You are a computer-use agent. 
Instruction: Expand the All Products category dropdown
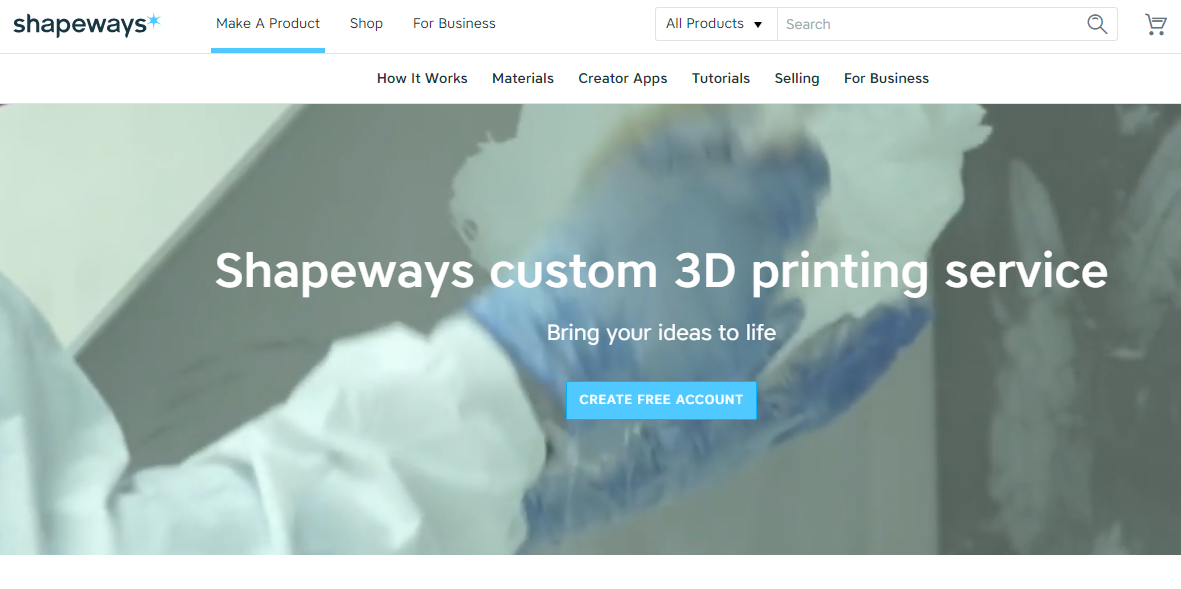tap(714, 23)
